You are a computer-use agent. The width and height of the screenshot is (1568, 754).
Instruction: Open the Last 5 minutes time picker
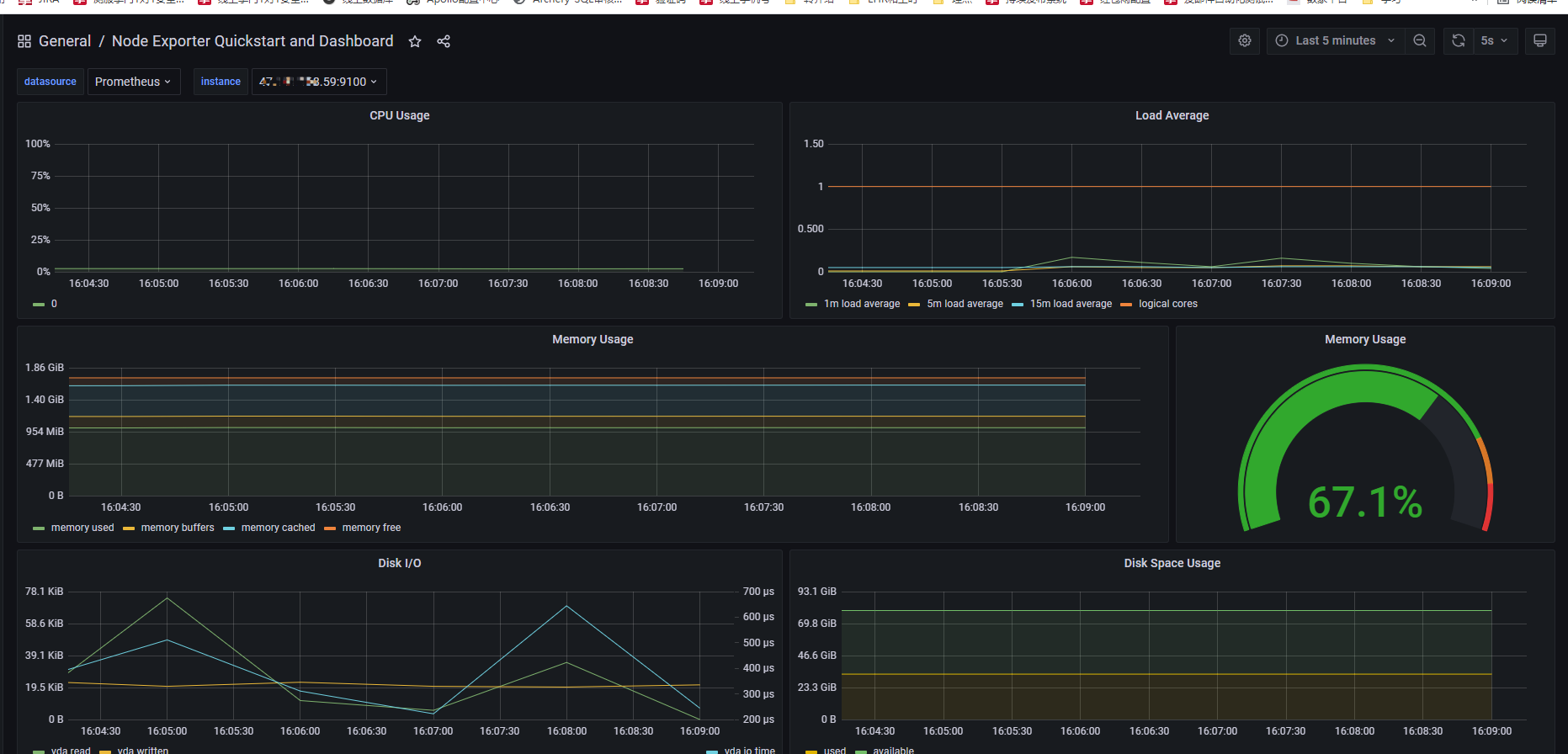coord(1335,40)
